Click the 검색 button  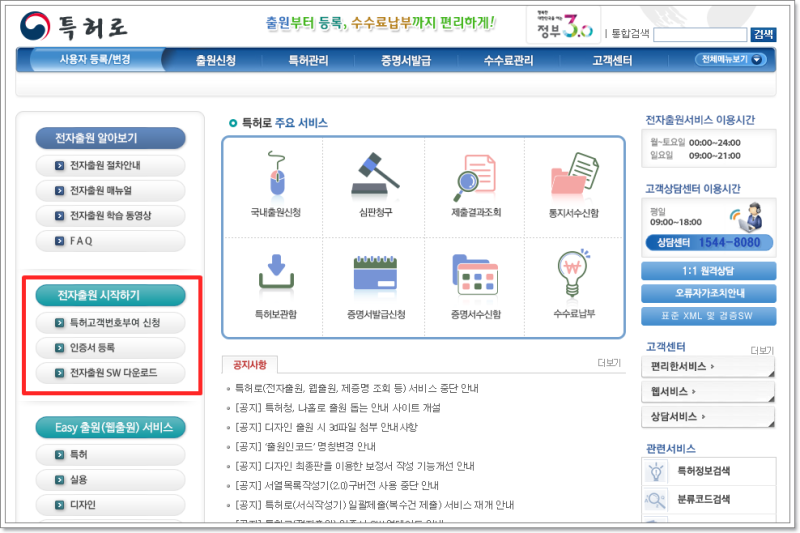click(763, 34)
